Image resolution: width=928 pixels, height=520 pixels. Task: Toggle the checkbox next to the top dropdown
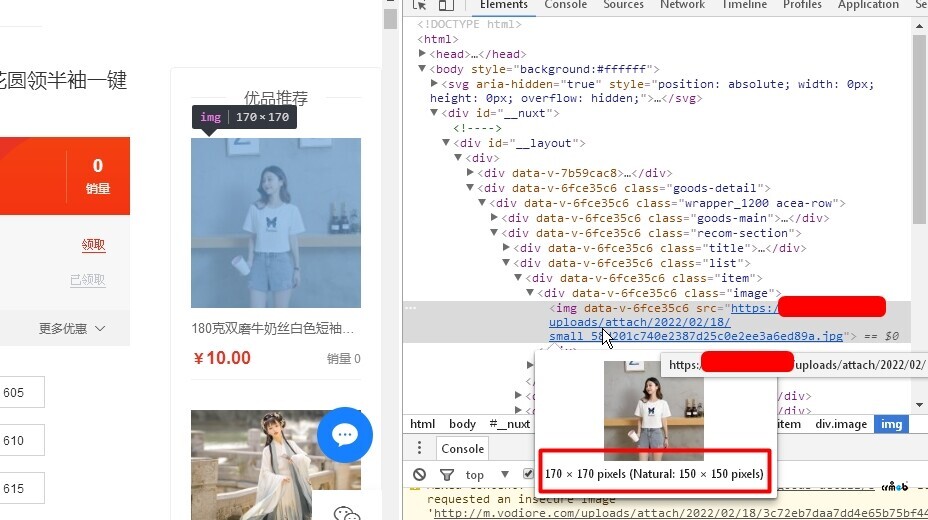click(x=528, y=473)
